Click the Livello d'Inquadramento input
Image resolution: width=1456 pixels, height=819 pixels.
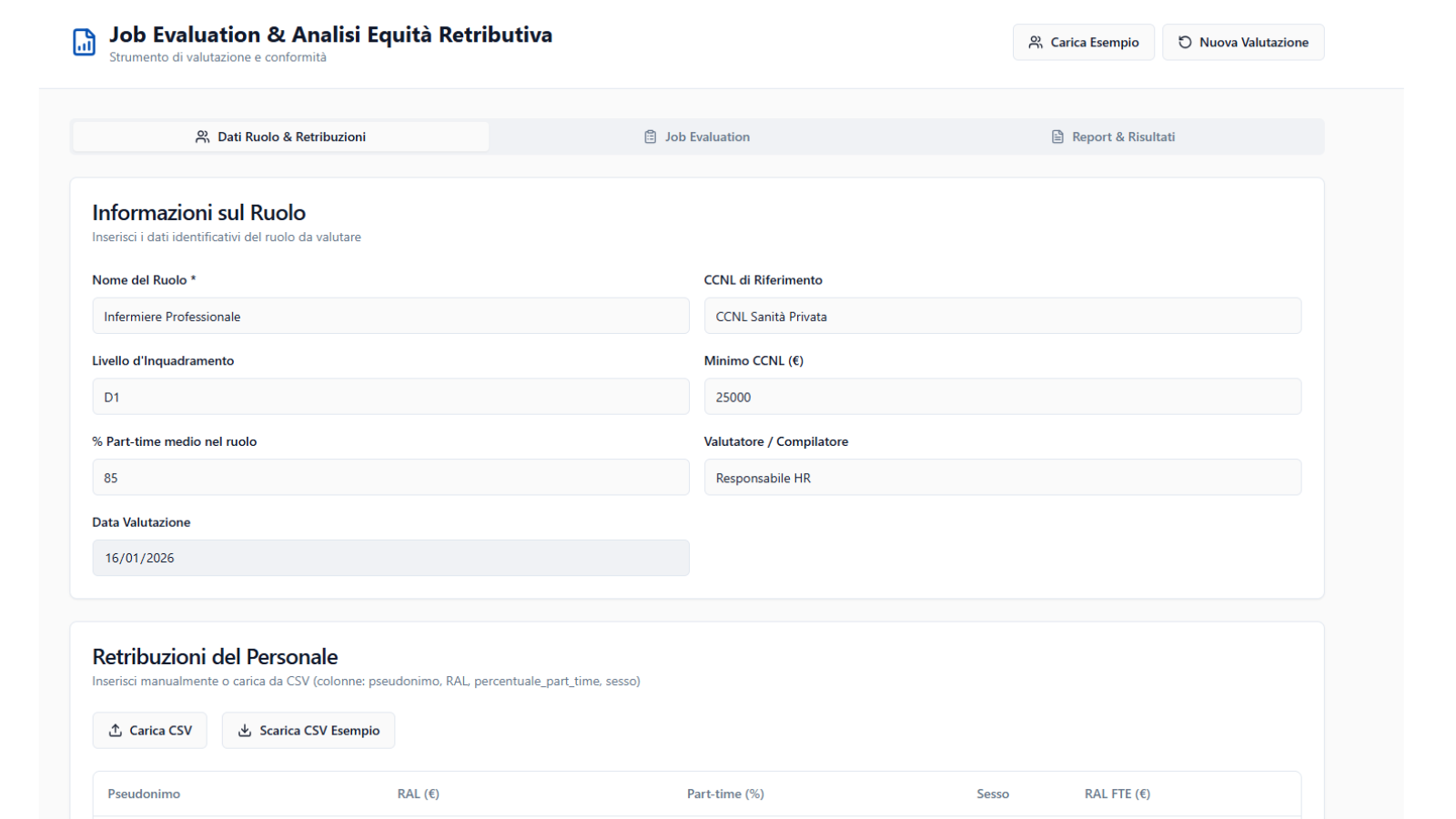coord(390,397)
